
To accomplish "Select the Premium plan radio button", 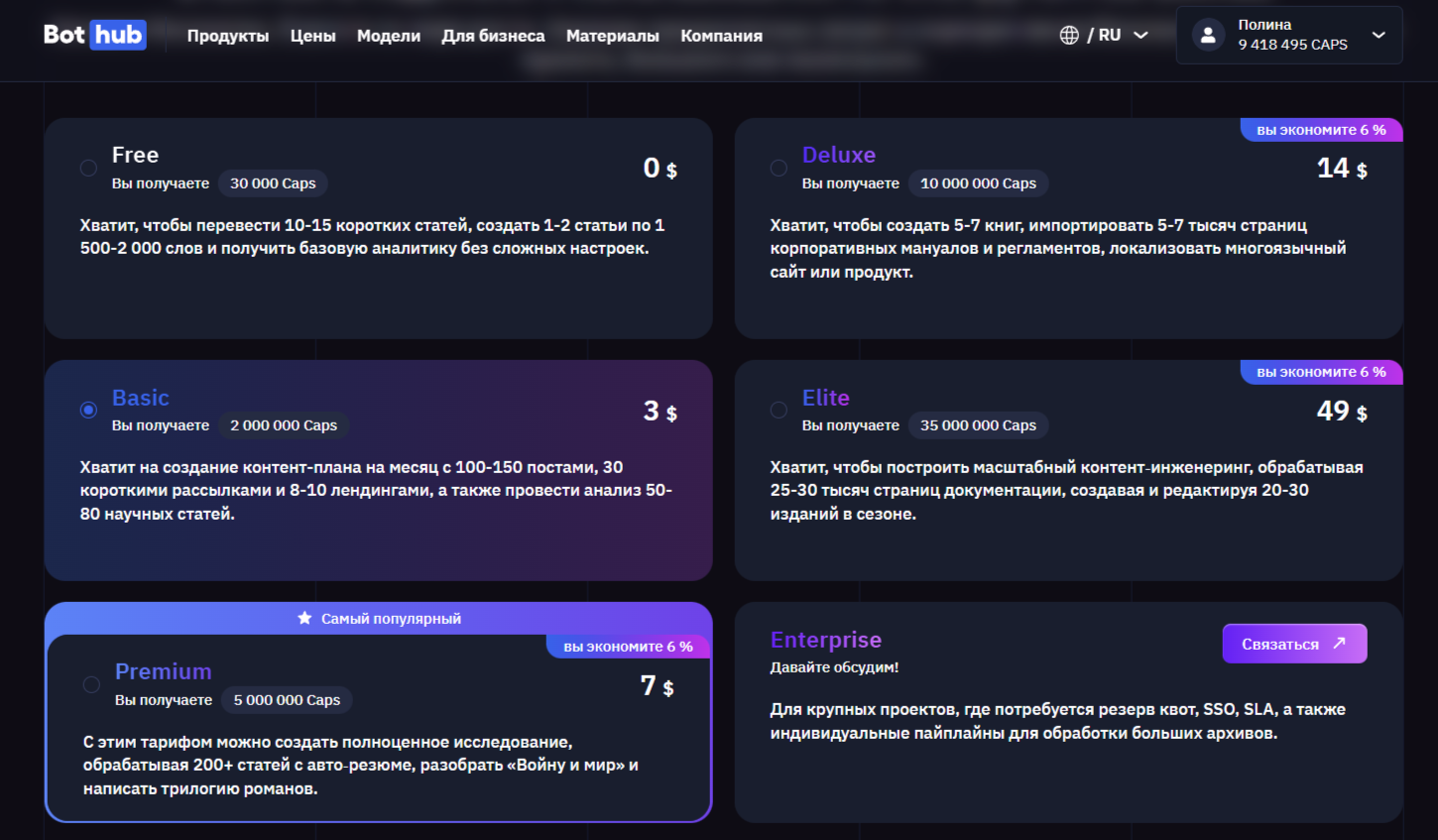I will click(91, 684).
